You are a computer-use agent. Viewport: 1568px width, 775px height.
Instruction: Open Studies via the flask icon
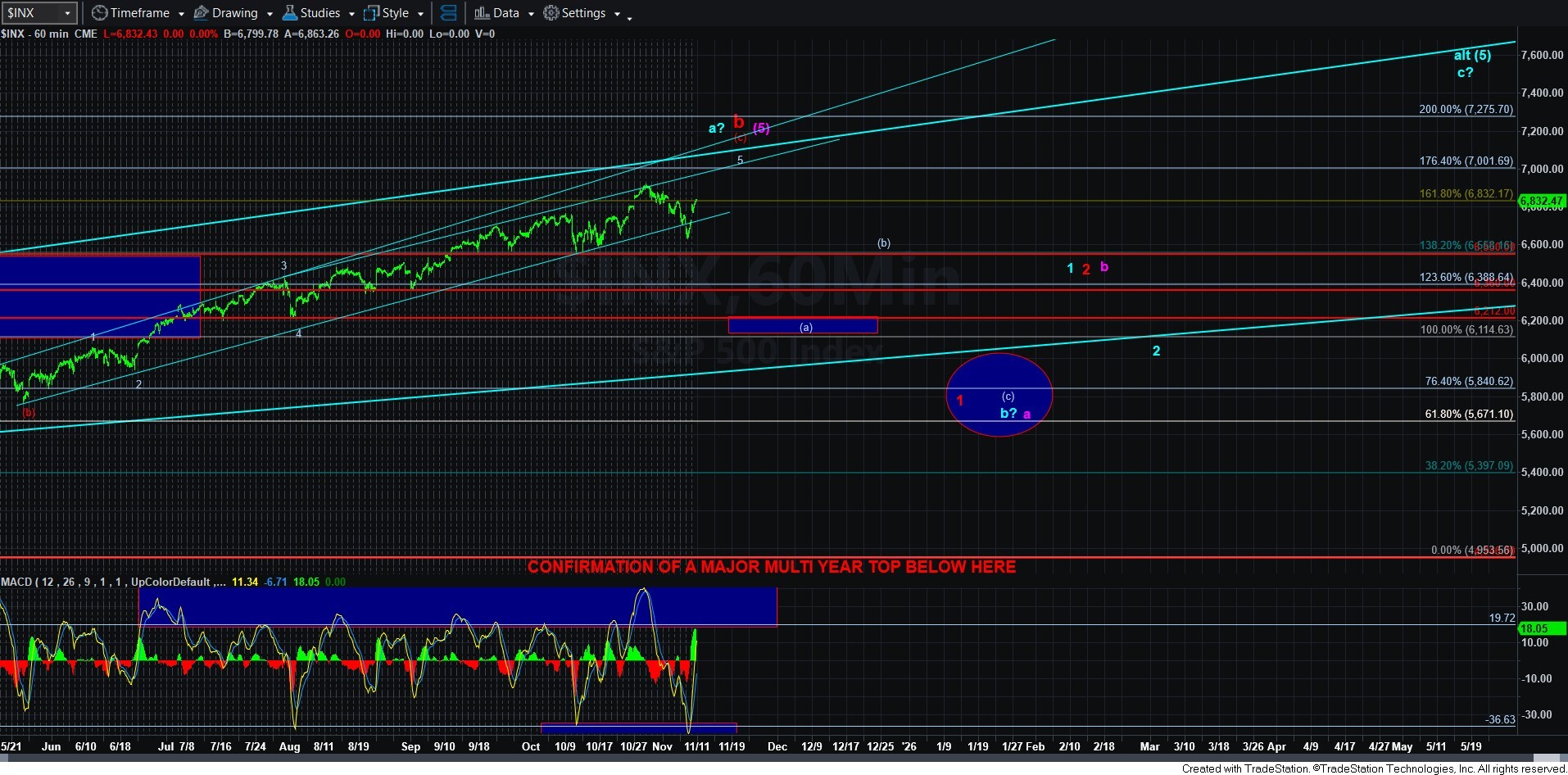coord(289,13)
